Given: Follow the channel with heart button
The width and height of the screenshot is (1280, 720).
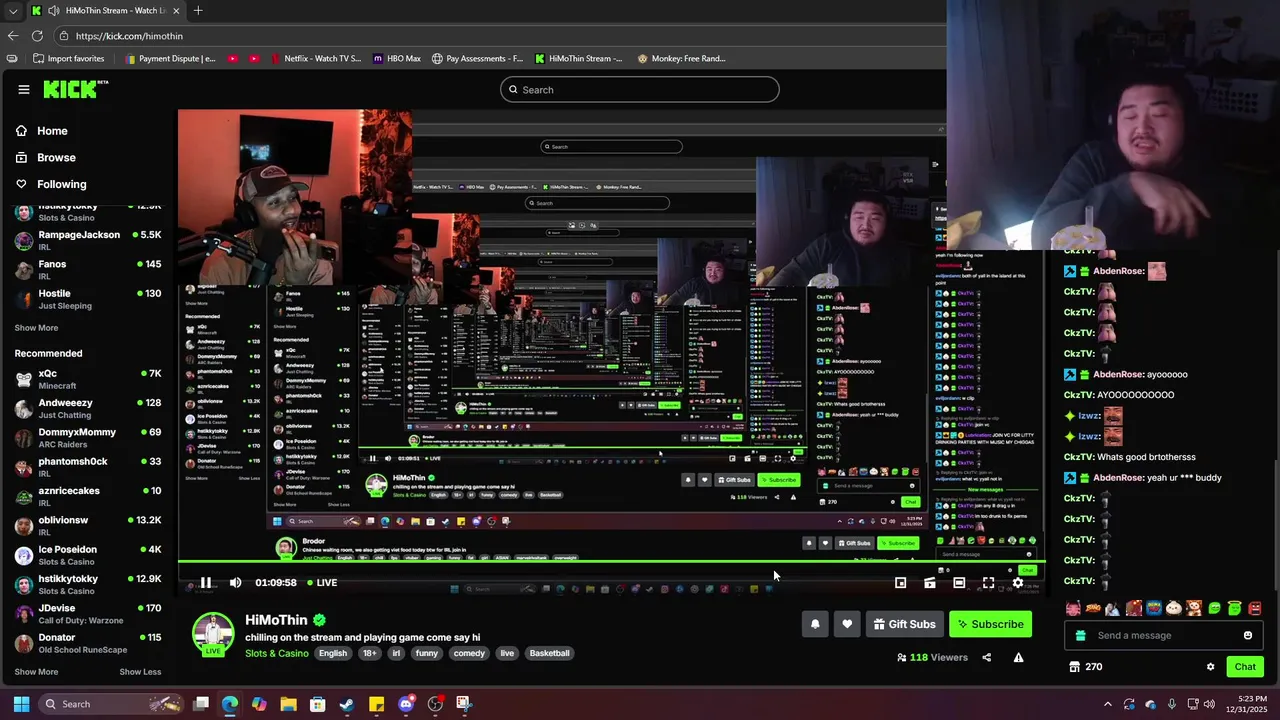Looking at the screenshot, I should click(x=847, y=624).
